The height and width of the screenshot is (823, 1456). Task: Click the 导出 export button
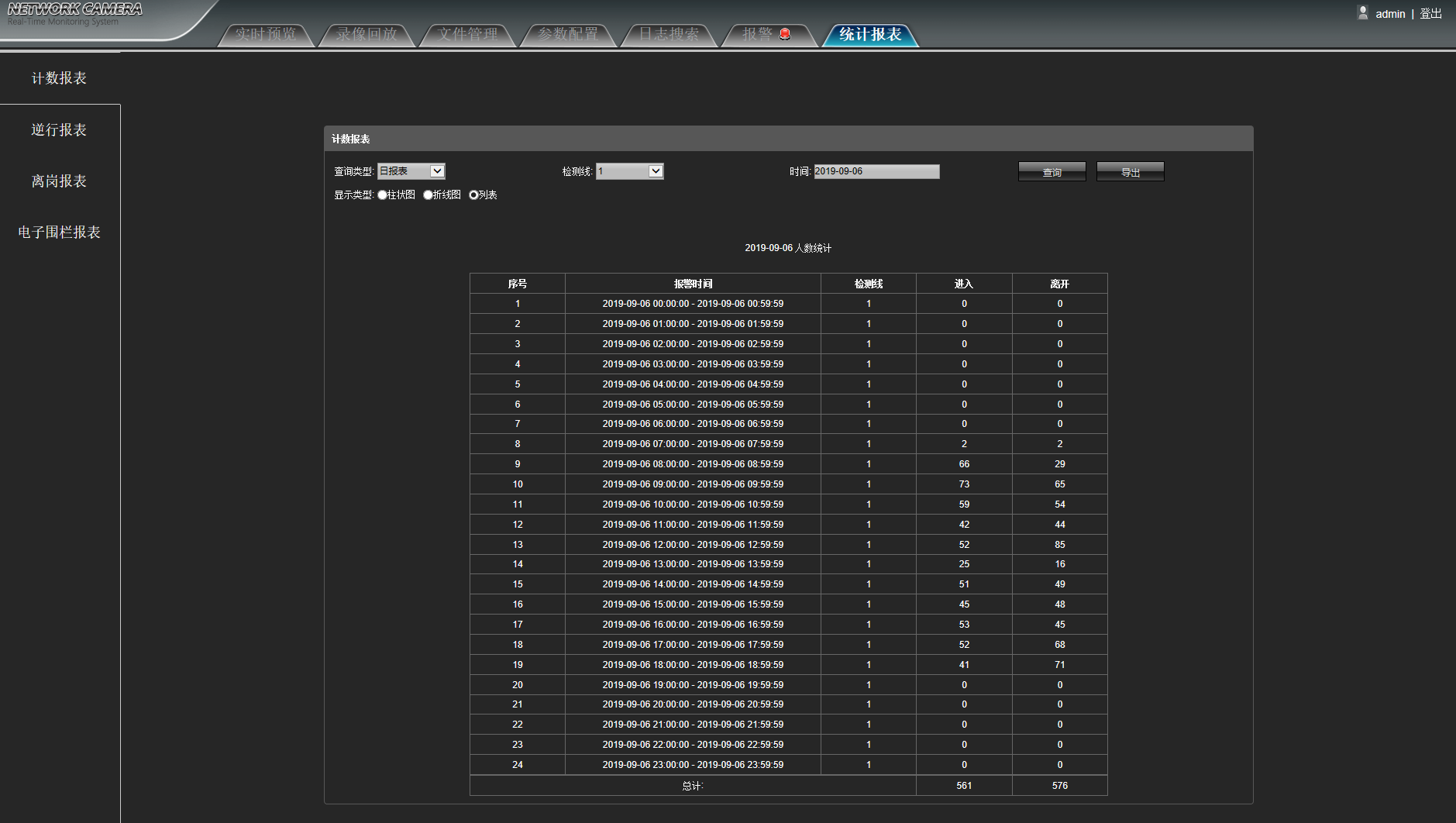(1131, 172)
